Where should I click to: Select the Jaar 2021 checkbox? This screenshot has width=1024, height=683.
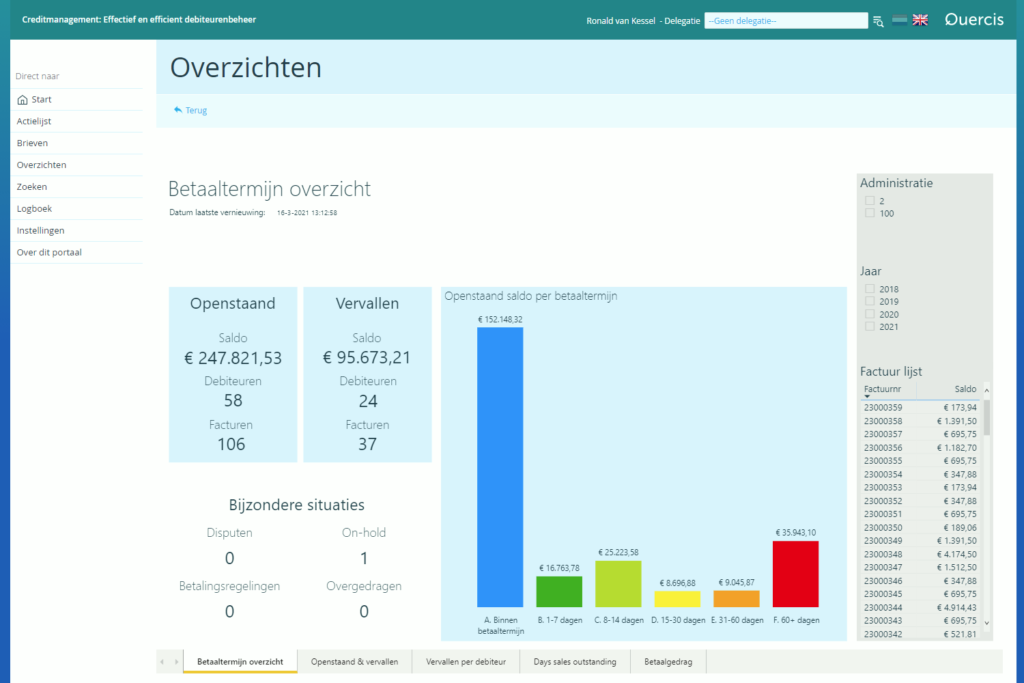pyautogui.click(x=869, y=326)
